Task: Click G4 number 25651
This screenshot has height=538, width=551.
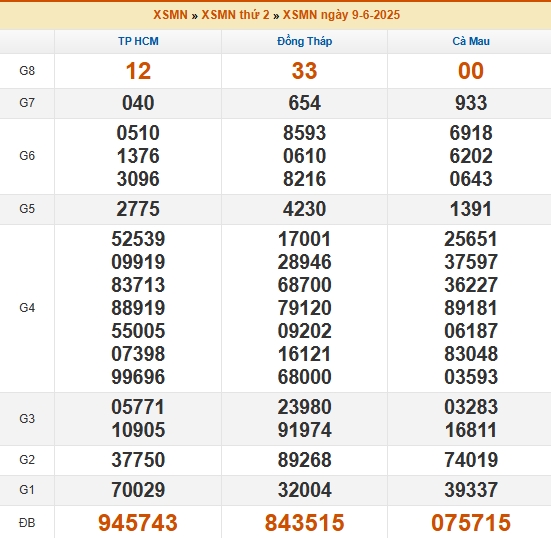Action: (471, 239)
